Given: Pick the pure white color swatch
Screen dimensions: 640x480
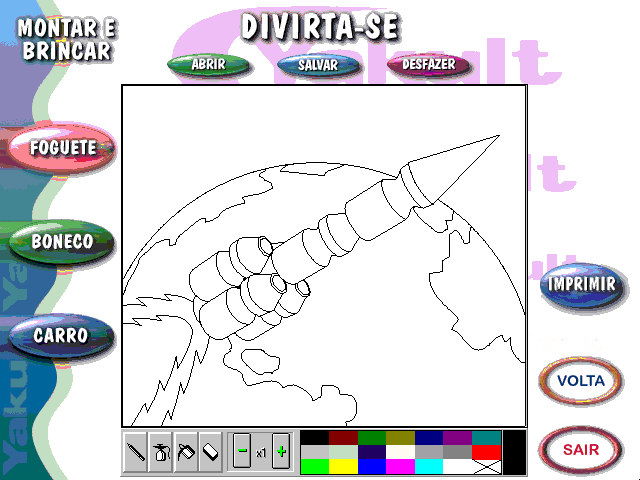Looking at the screenshot, I should (458, 467).
